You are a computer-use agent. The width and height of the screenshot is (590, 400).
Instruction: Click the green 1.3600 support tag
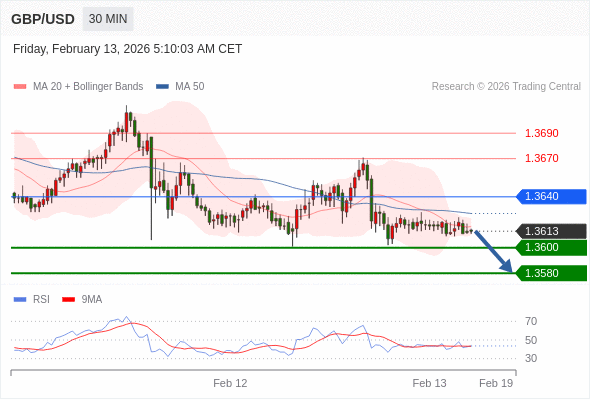[551, 248]
